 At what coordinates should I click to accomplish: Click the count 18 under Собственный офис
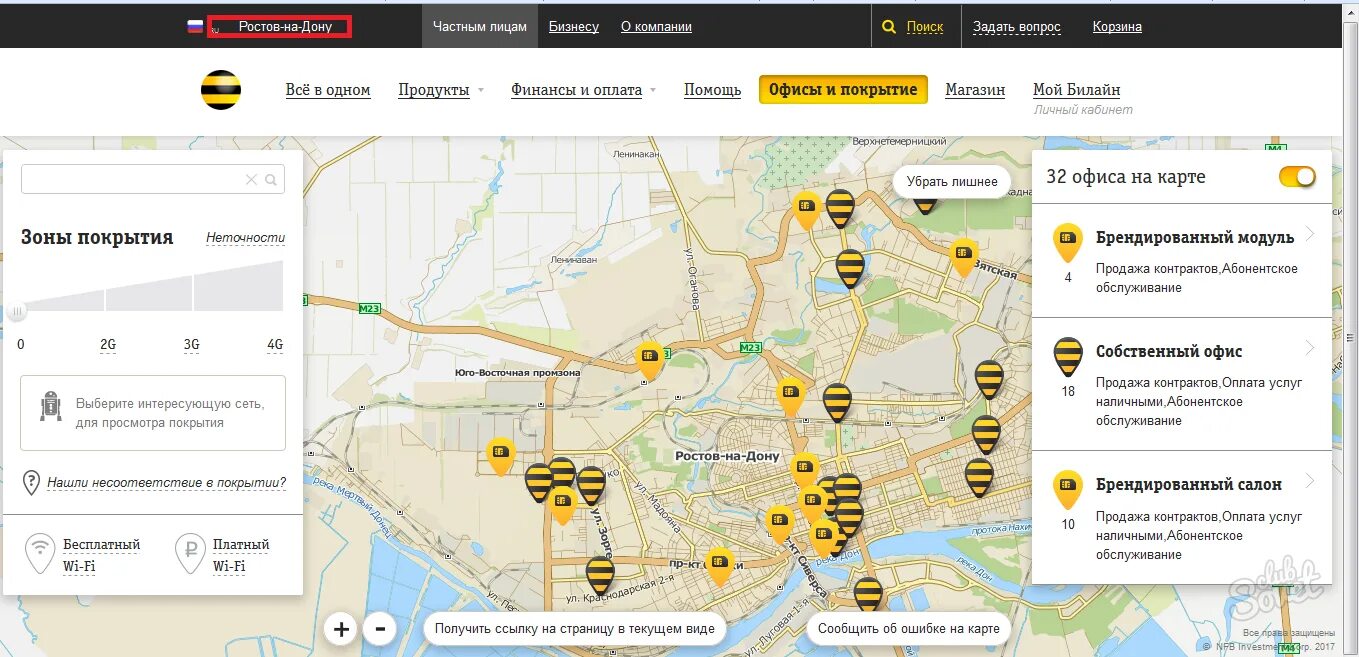(x=1068, y=391)
